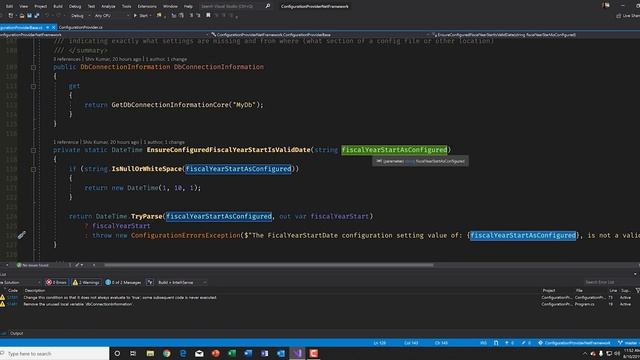Viewport: 640px width, 360px height.
Task: Click in the Windows search box
Action: click(55, 353)
